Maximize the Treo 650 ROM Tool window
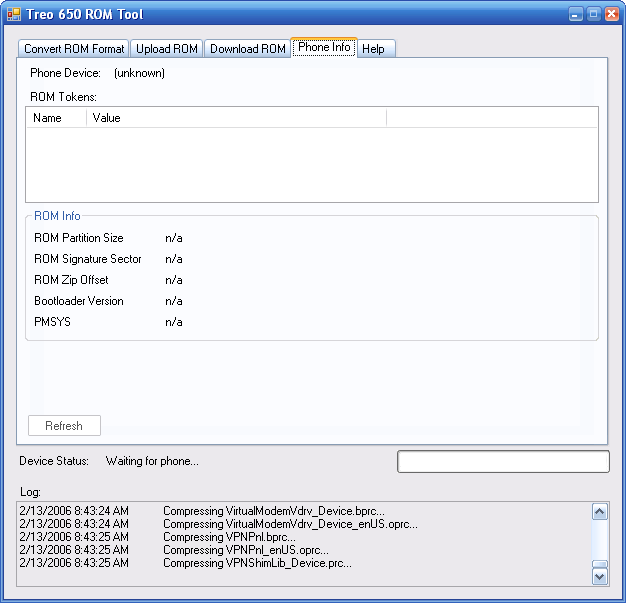The image size is (626, 603). [593, 14]
